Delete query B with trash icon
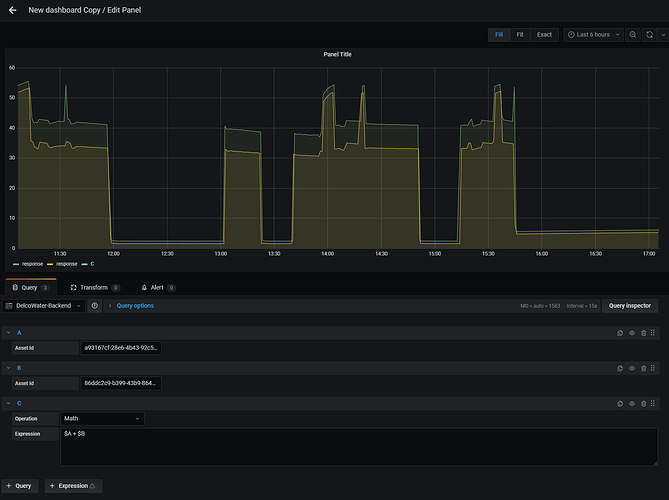Image resolution: width=669 pixels, height=500 pixels. click(x=643, y=368)
